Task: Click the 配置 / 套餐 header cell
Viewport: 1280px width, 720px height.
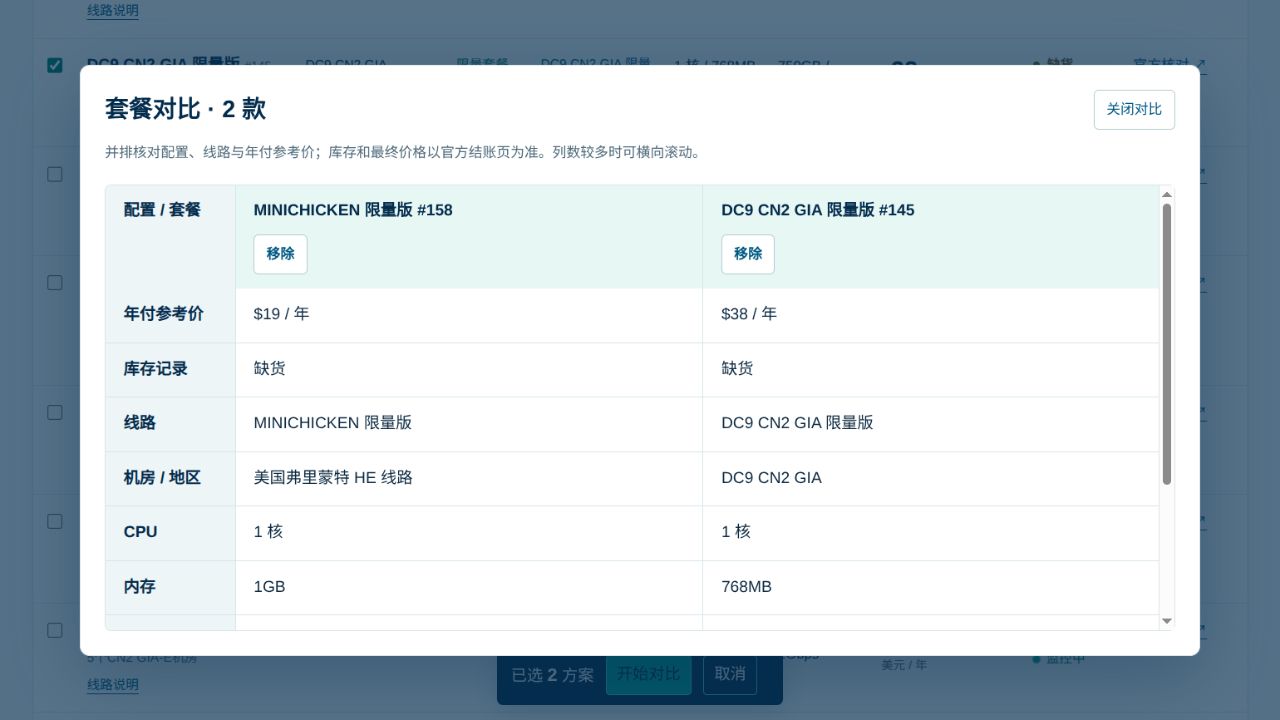Action: (170, 237)
